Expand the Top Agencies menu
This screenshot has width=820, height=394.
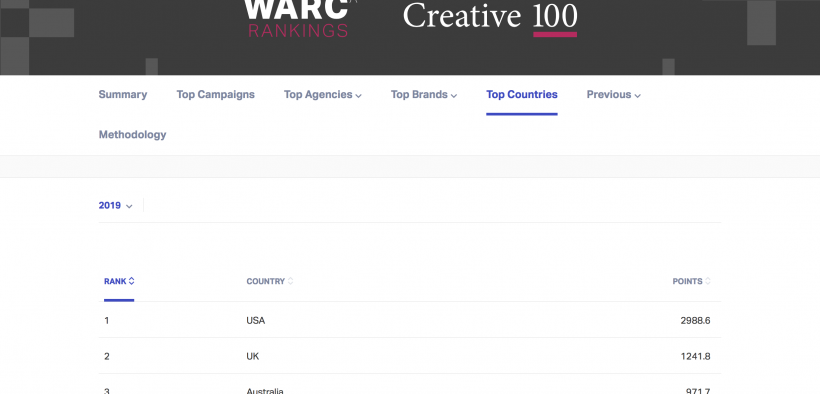pyautogui.click(x=323, y=95)
